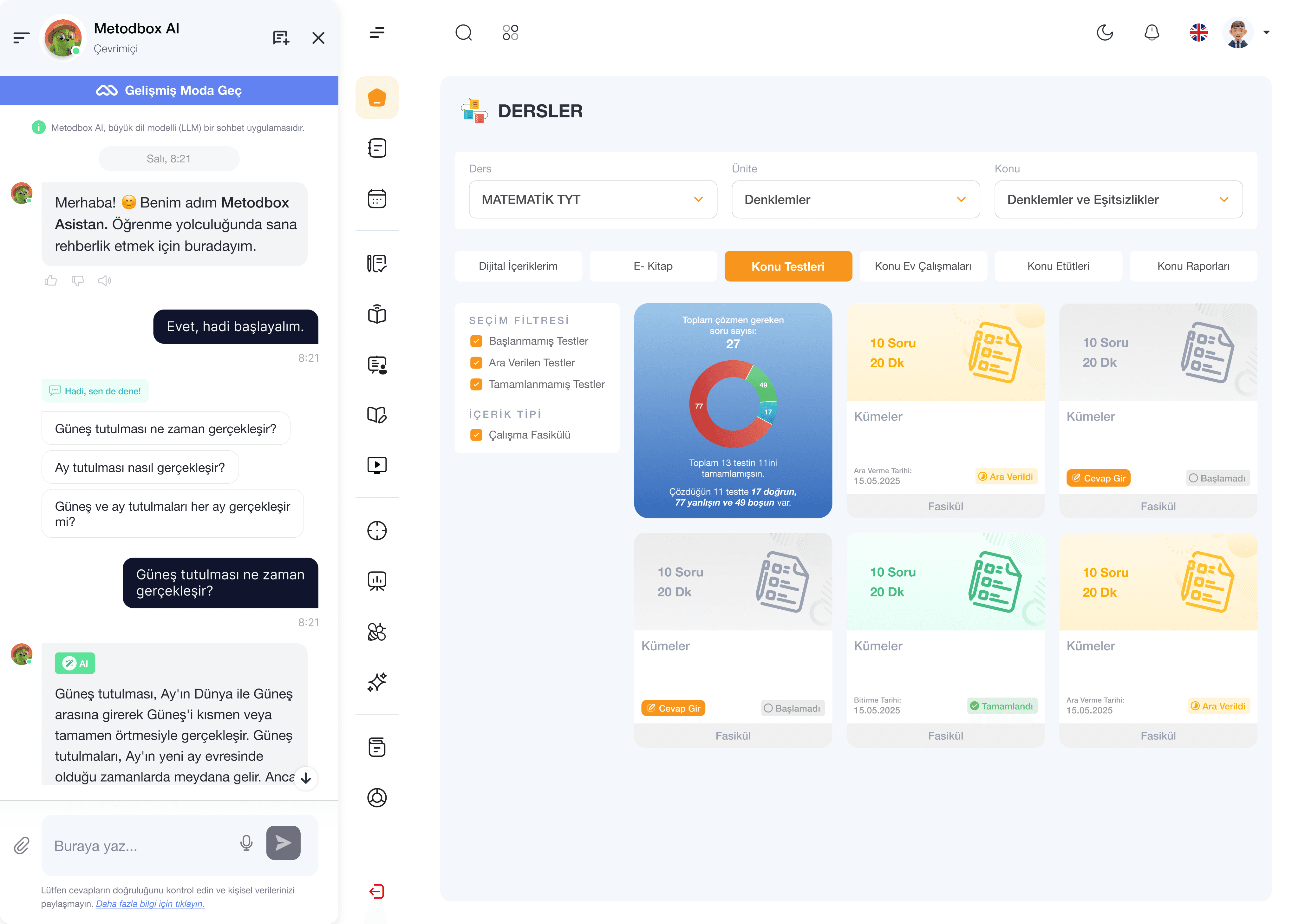Toggle dark mode moon icon

(x=1105, y=32)
